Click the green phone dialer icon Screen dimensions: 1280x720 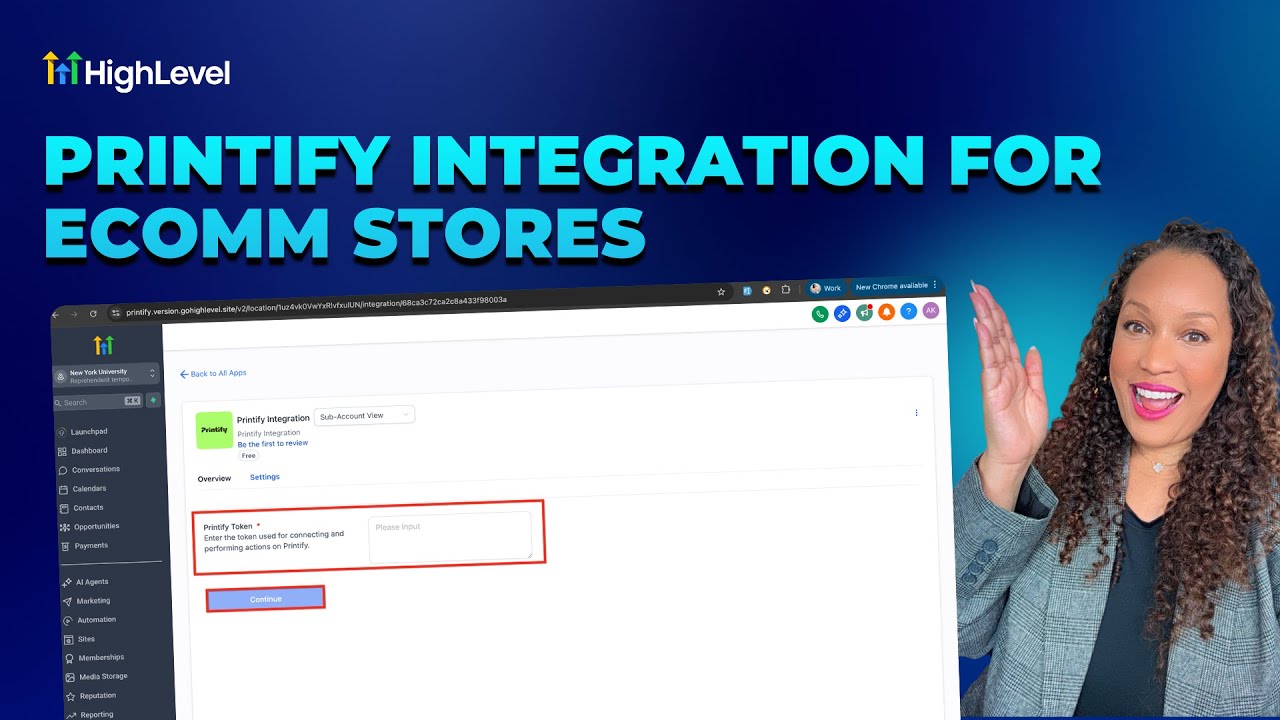[x=820, y=314]
